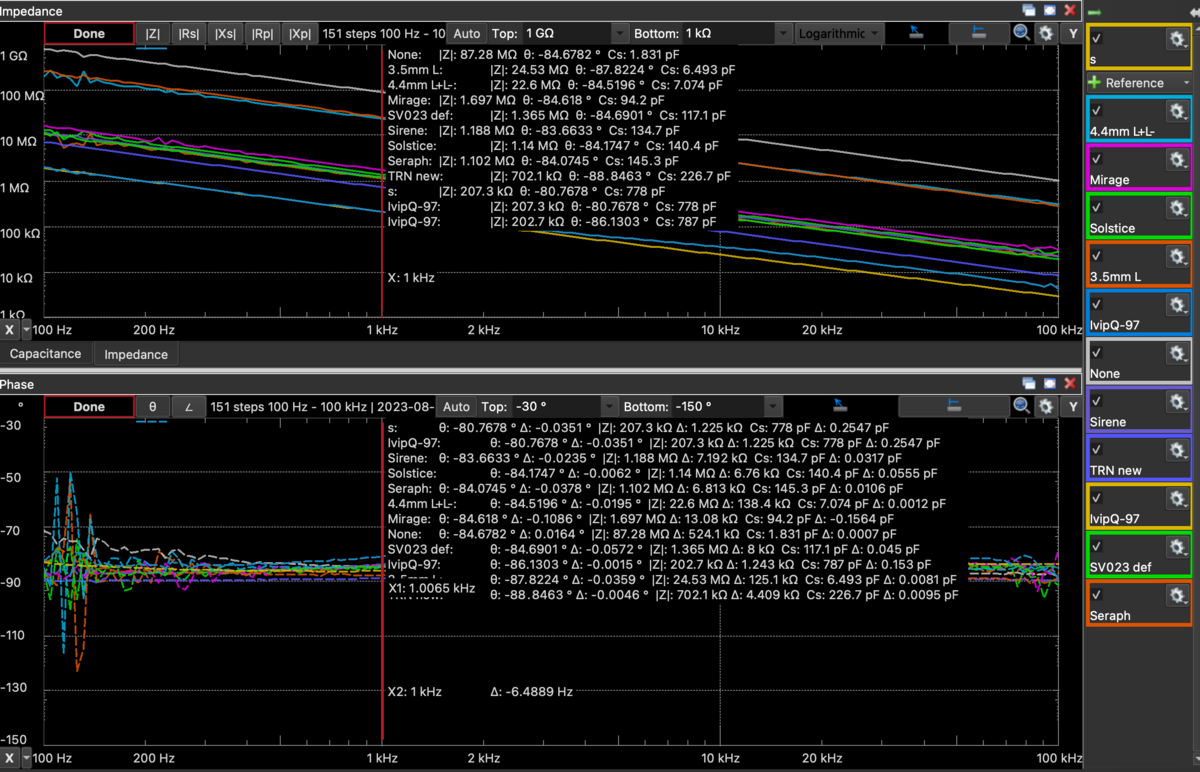Uncheck the Sirene channel checkbox
Viewport: 1200px width, 772px height.
1097,401
